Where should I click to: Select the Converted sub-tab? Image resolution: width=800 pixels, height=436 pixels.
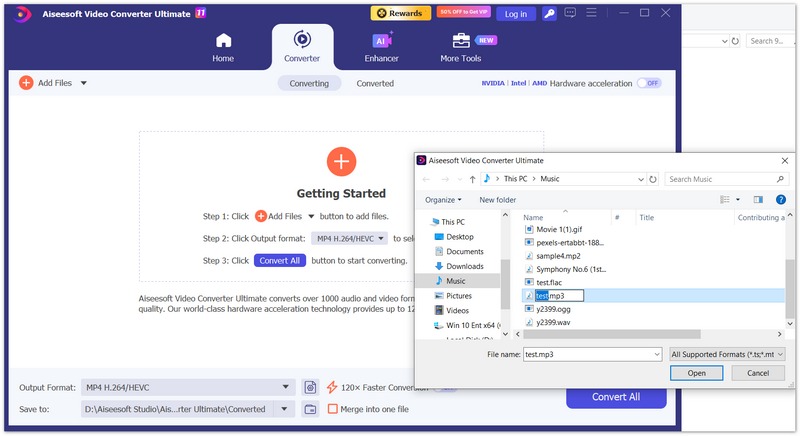[375, 83]
